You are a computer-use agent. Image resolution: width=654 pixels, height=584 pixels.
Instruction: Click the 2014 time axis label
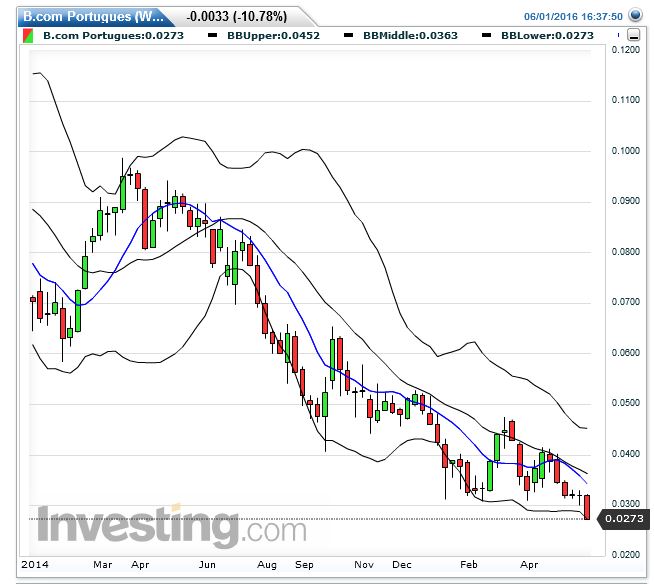pos(35,565)
